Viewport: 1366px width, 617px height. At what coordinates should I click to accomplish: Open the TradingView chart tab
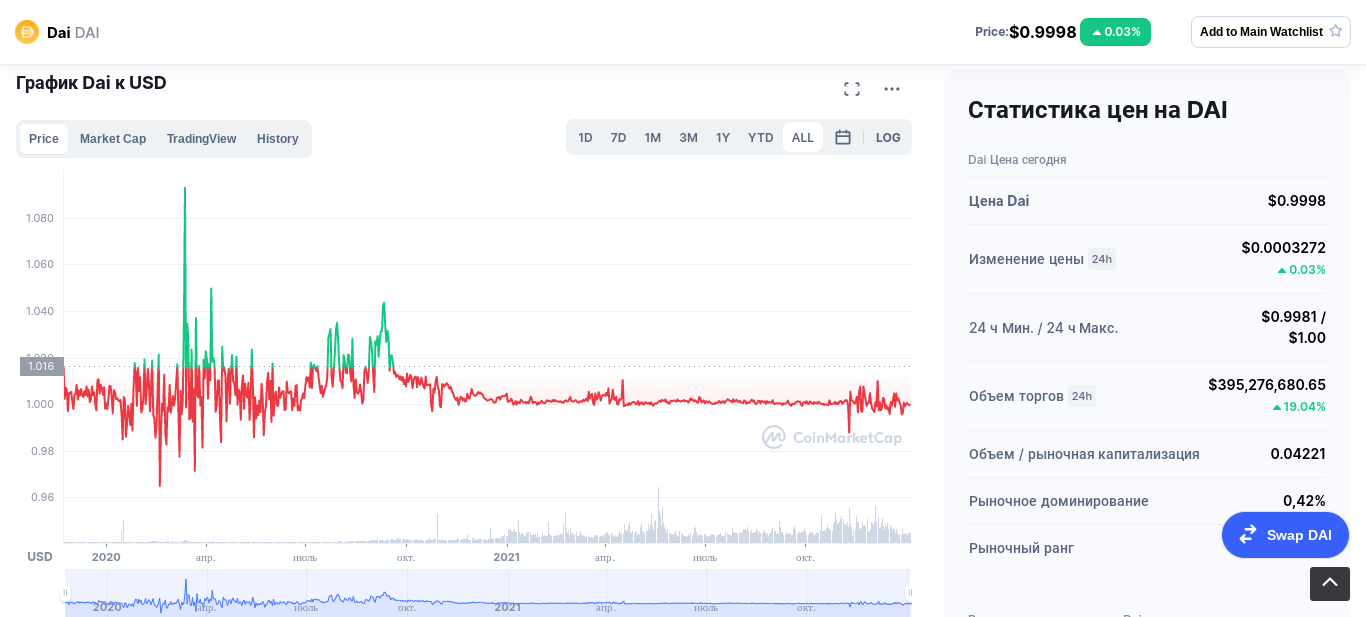201,139
